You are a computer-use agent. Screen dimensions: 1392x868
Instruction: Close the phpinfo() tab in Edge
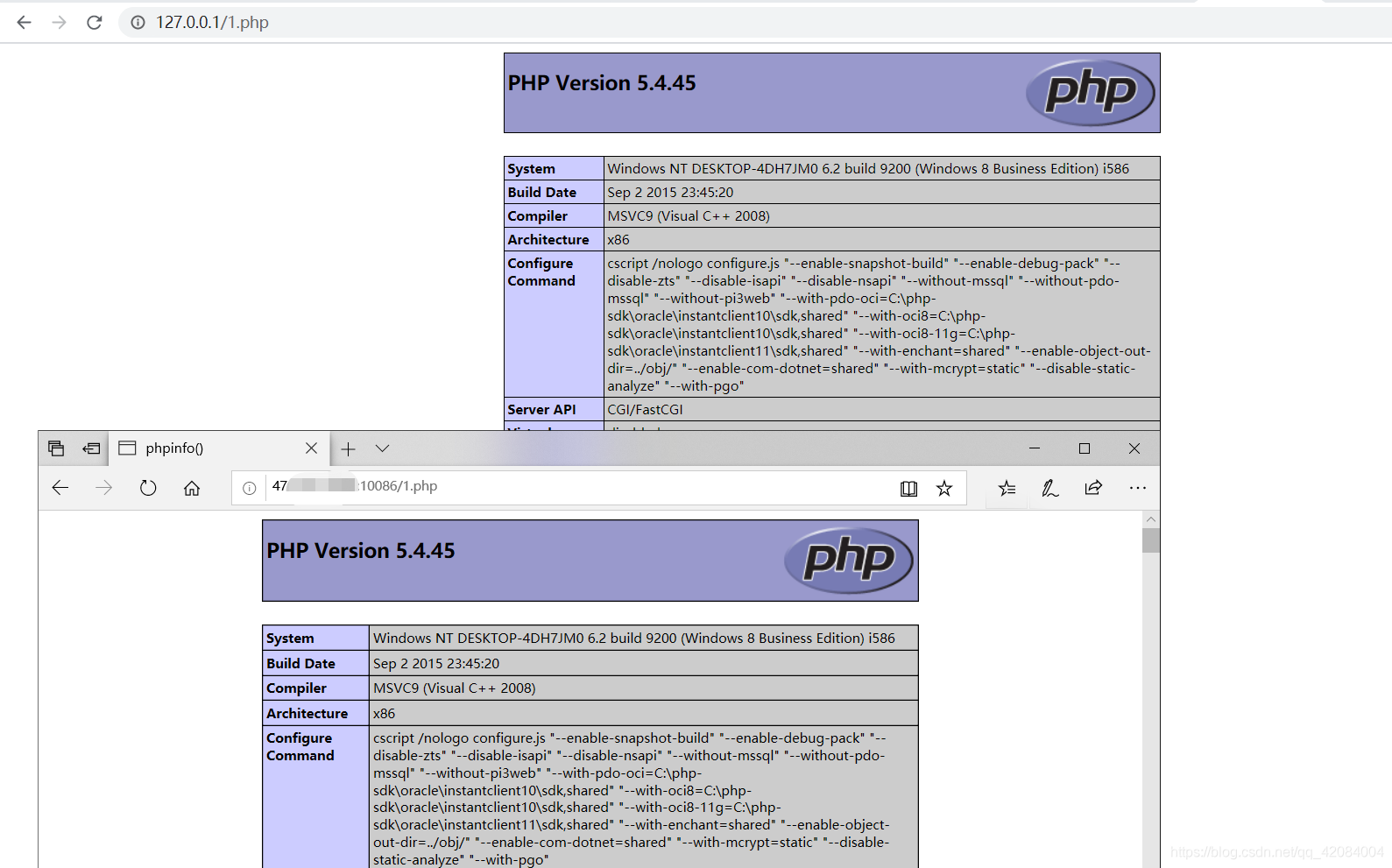coord(311,448)
